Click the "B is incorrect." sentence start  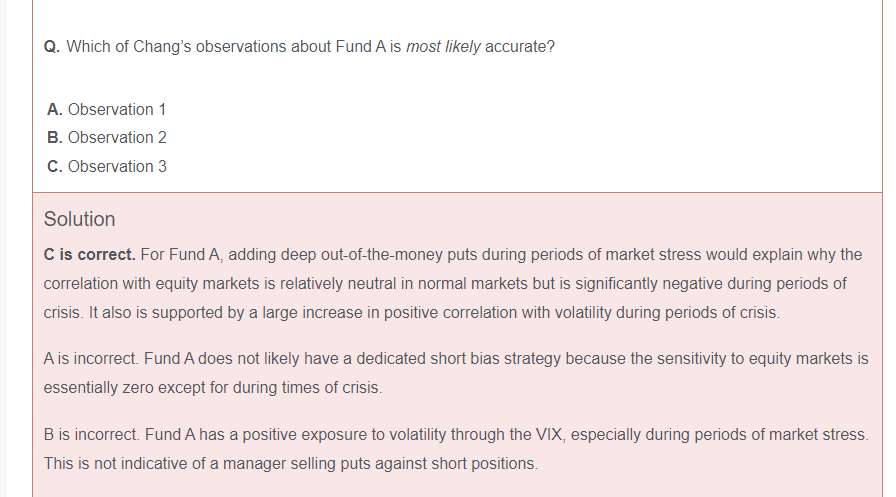(x=91, y=435)
